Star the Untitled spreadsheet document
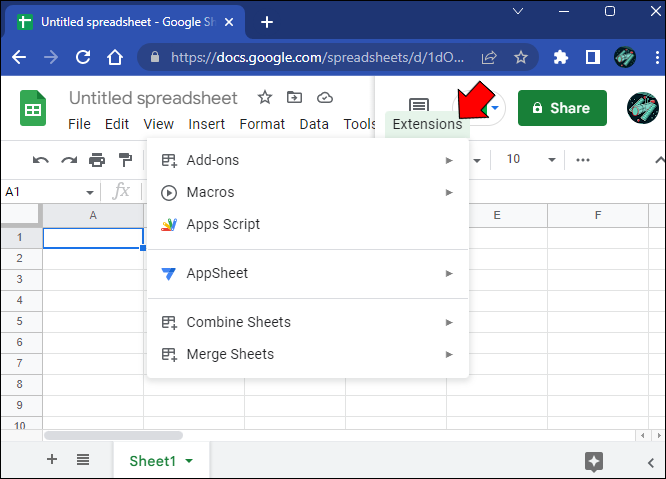This screenshot has height=479, width=666. click(x=265, y=98)
